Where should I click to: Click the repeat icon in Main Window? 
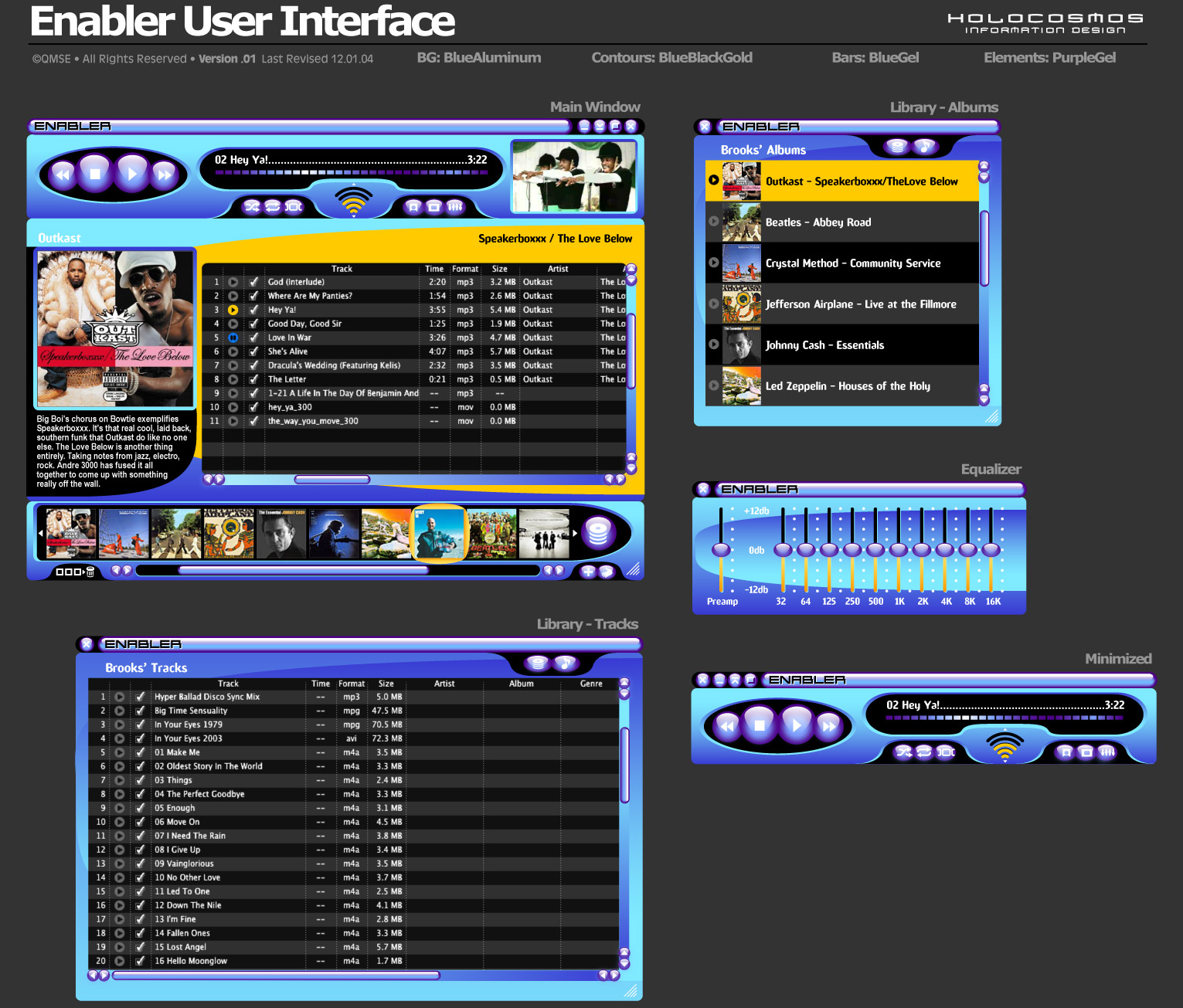click(x=273, y=206)
